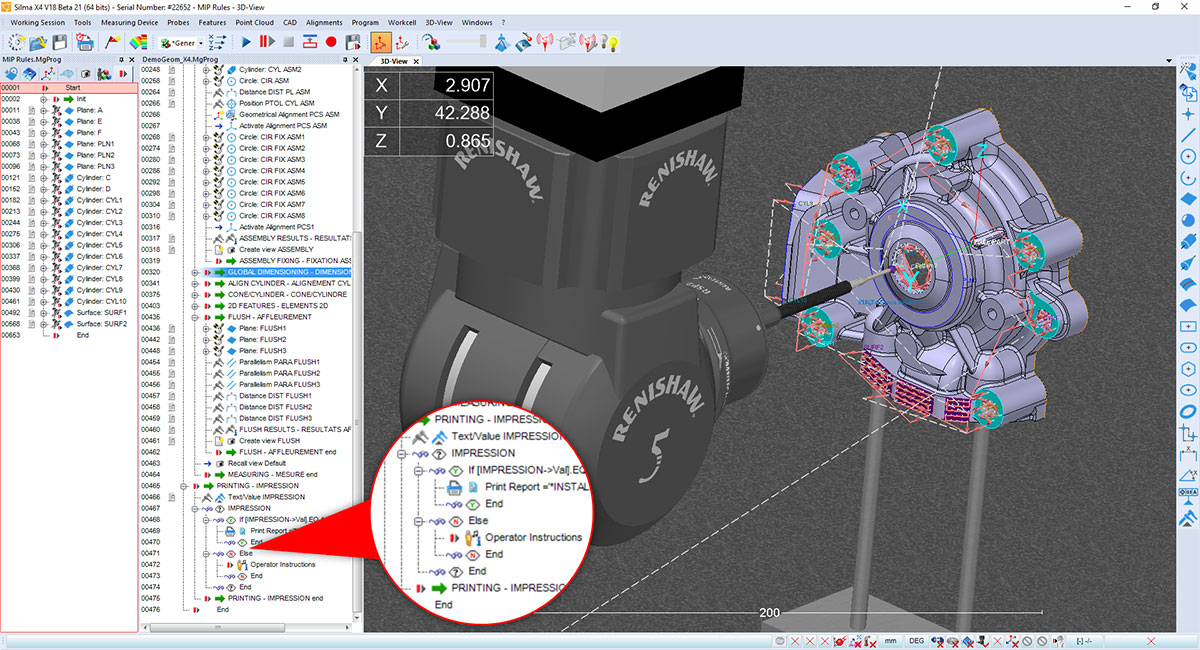Open the Probes menu
Viewport: 1200px width, 650px height.
tap(178, 21)
